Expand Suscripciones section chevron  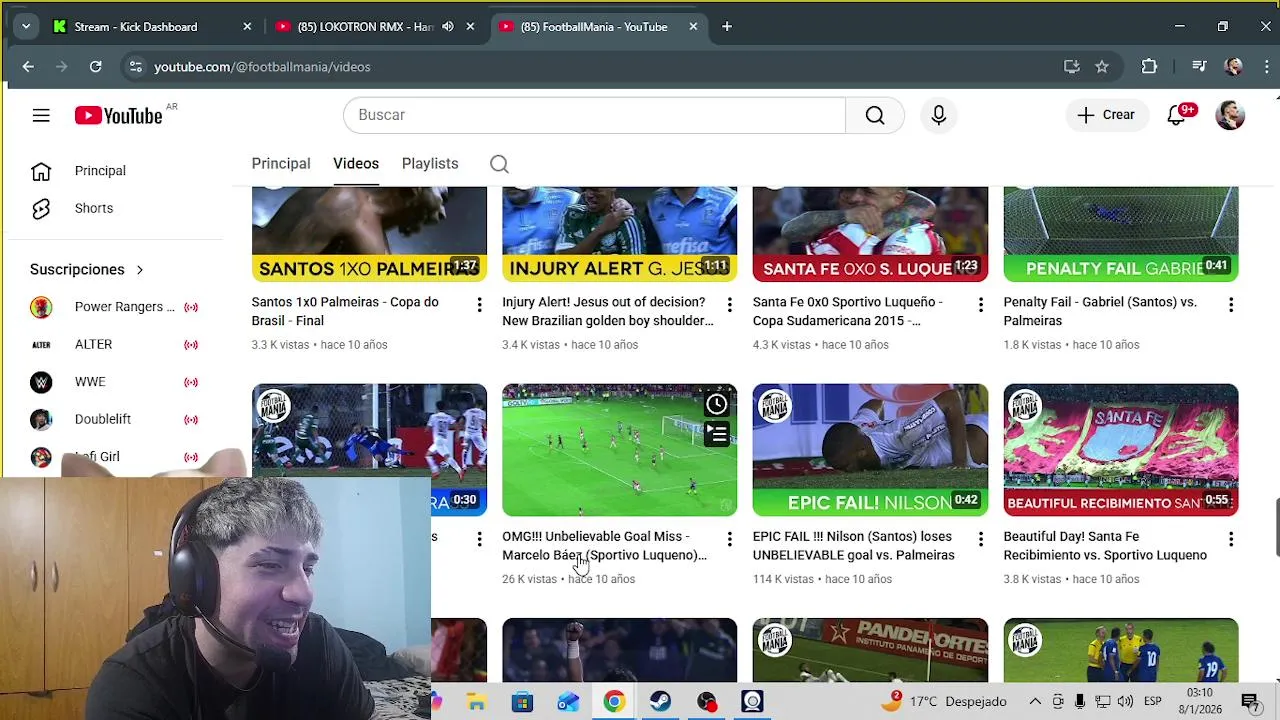(x=140, y=270)
